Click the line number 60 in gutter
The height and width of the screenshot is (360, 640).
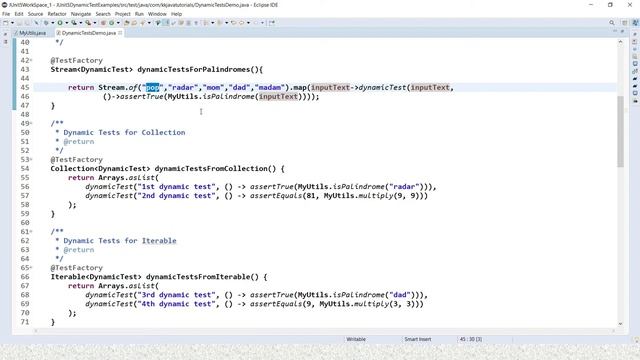tap(24, 222)
